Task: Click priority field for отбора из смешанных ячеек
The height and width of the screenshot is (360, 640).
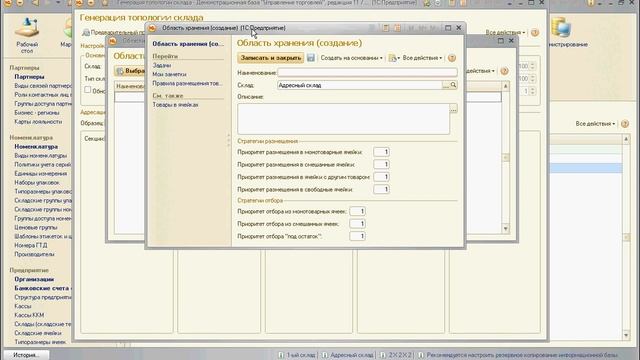Action: (x=357, y=224)
